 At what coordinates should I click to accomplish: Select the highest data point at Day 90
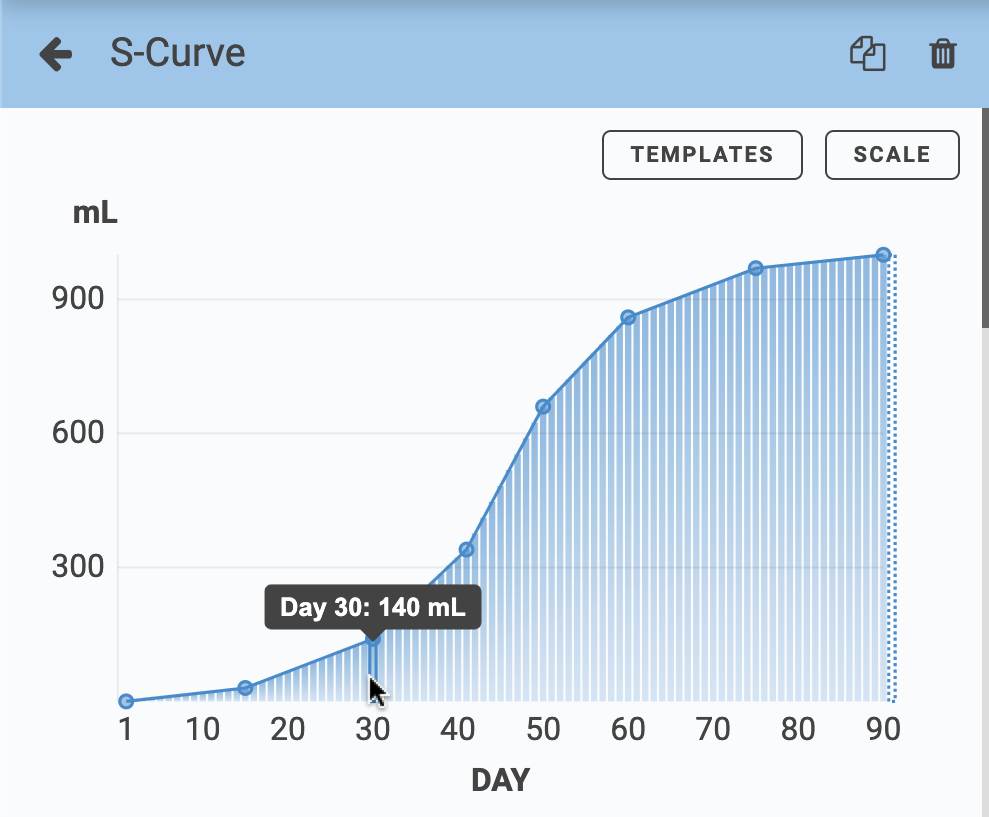882,255
